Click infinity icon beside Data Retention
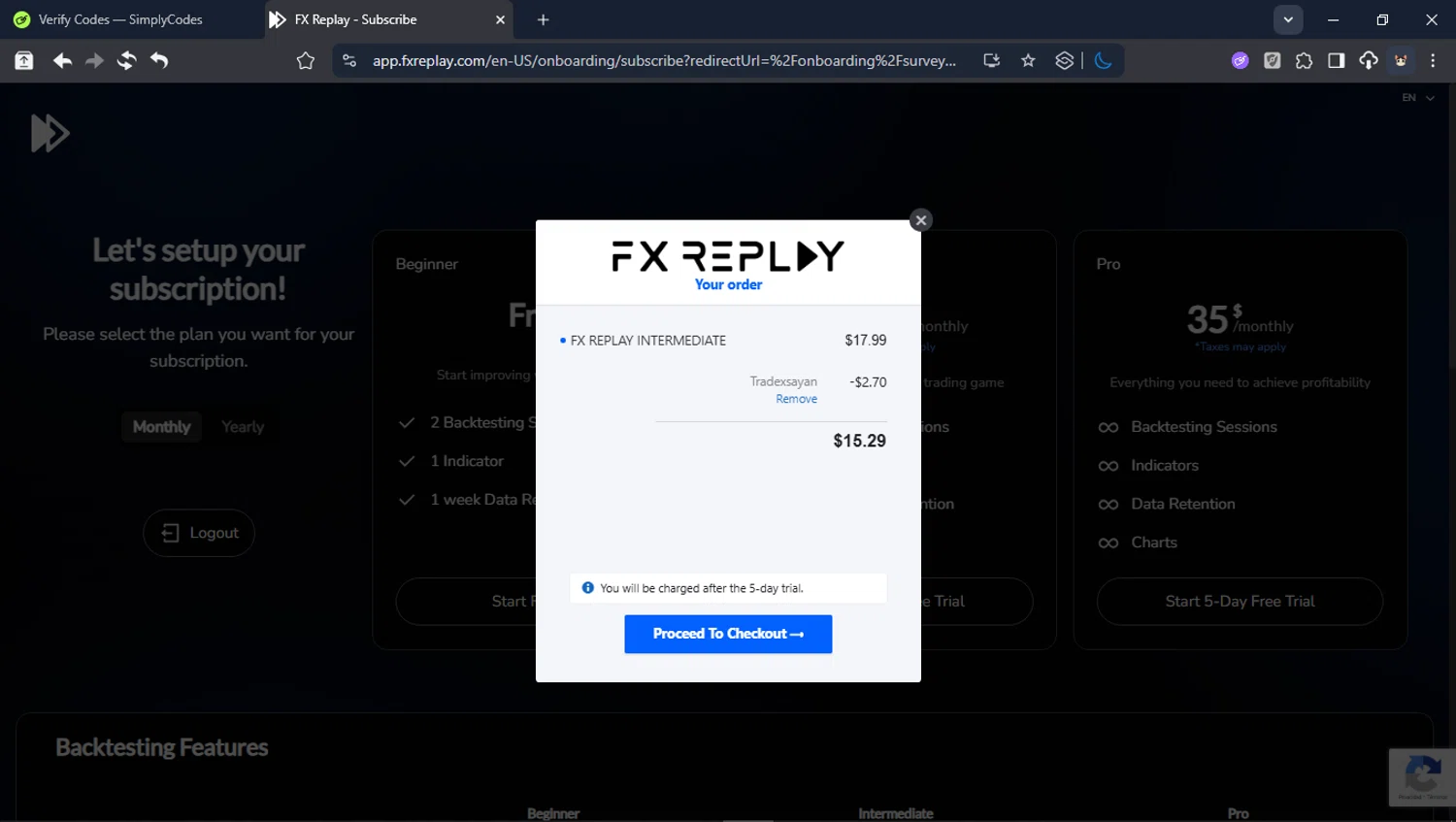The width and height of the screenshot is (1456, 822). (x=1108, y=505)
